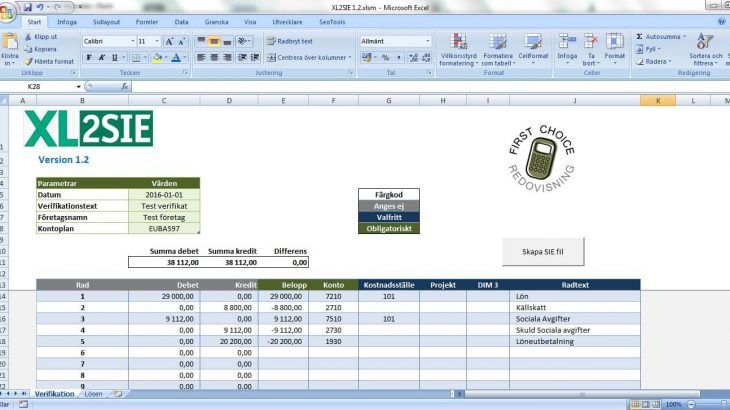
Task: Toggle right text alignment
Action: (227, 57)
